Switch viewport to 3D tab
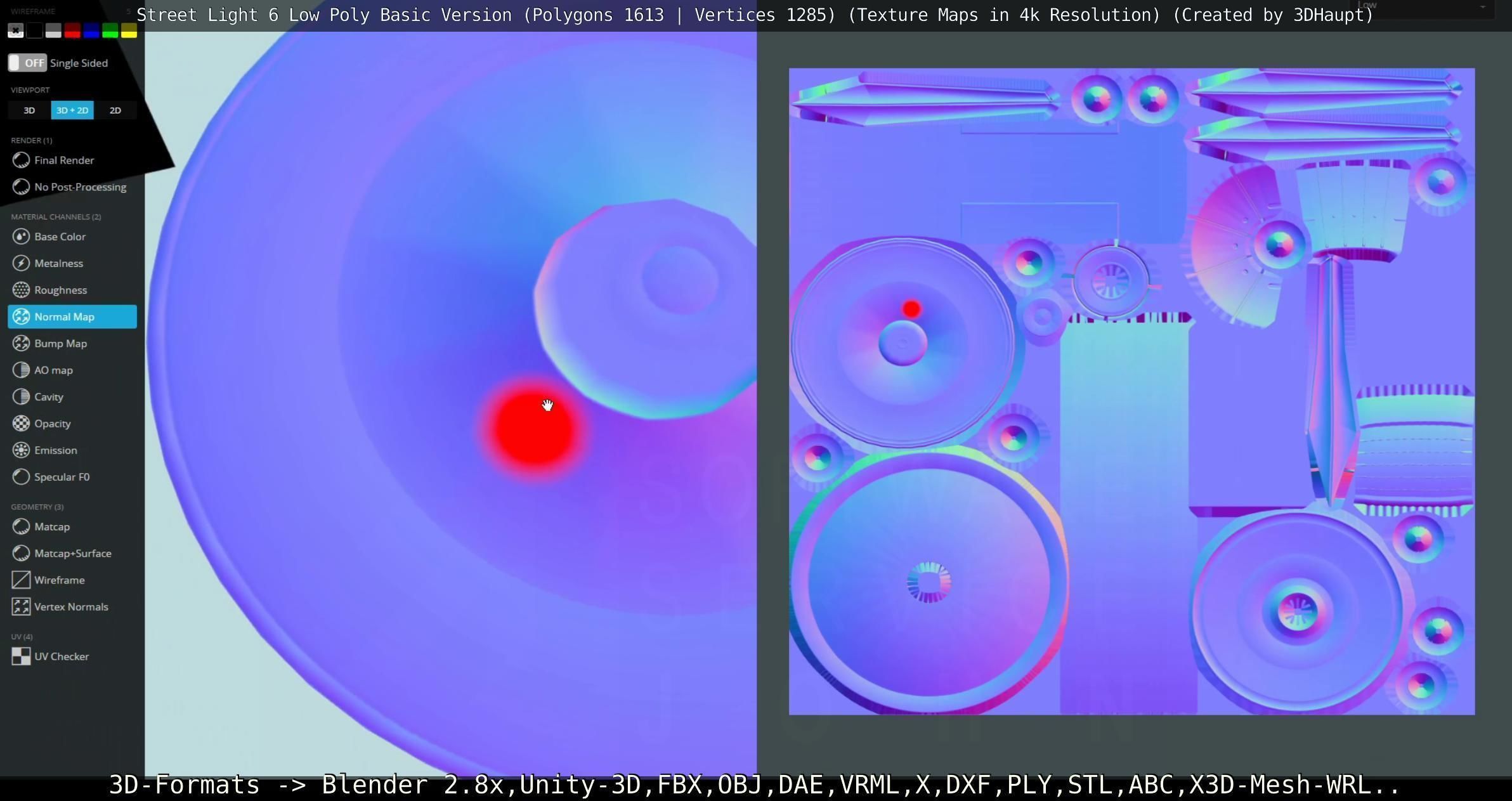 pyautogui.click(x=29, y=110)
